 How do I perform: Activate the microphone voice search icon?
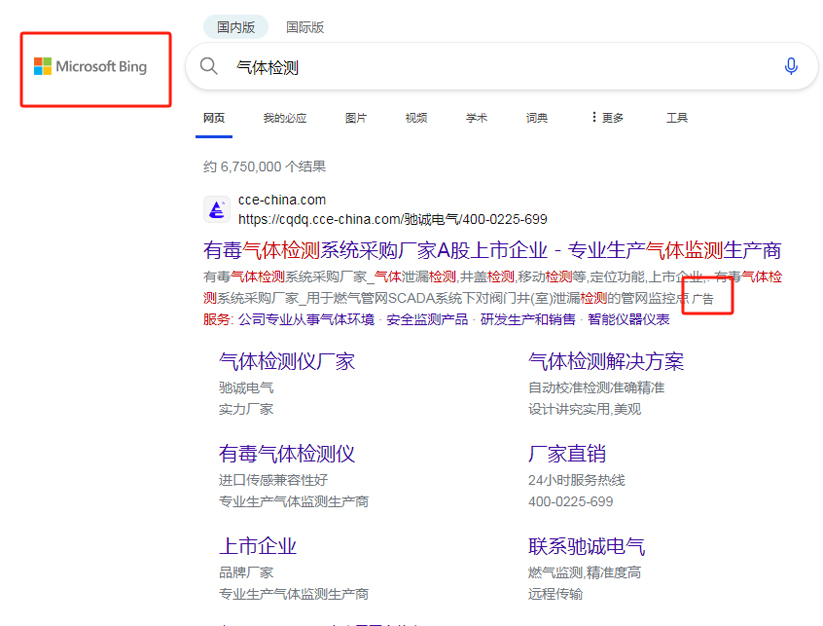791,67
